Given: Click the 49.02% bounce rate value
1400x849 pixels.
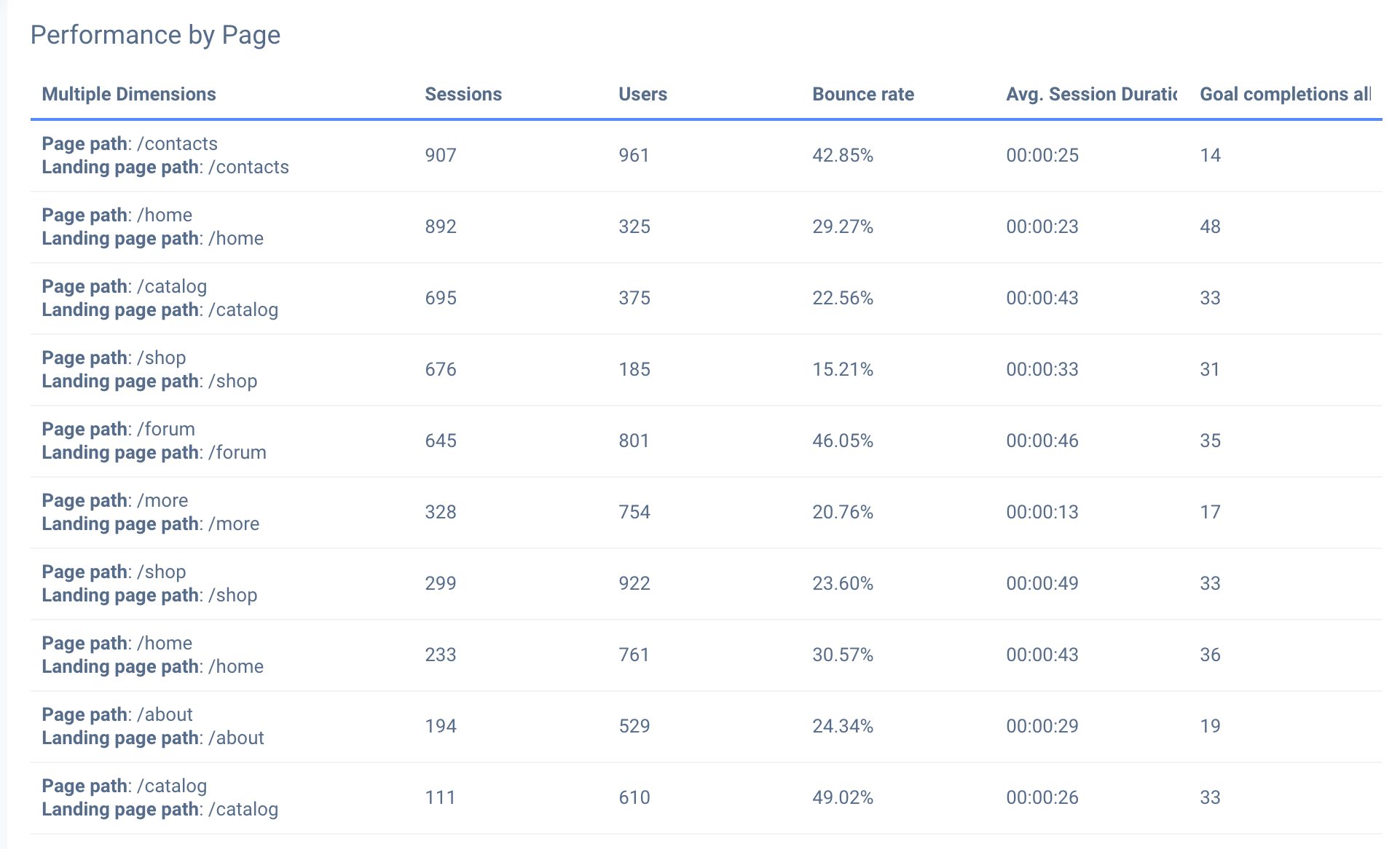Looking at the screenshot, I should pyautogui.click(x=842, y=797).
